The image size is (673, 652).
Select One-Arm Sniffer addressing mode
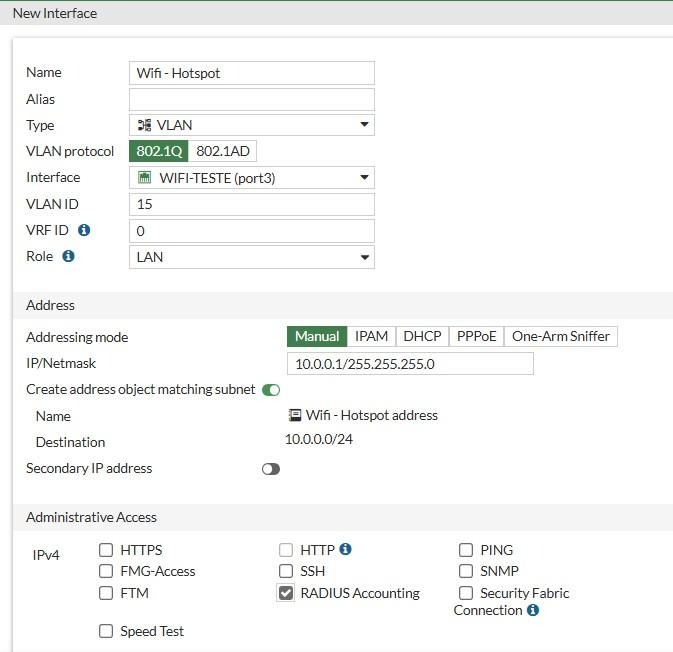pos(560,336)
